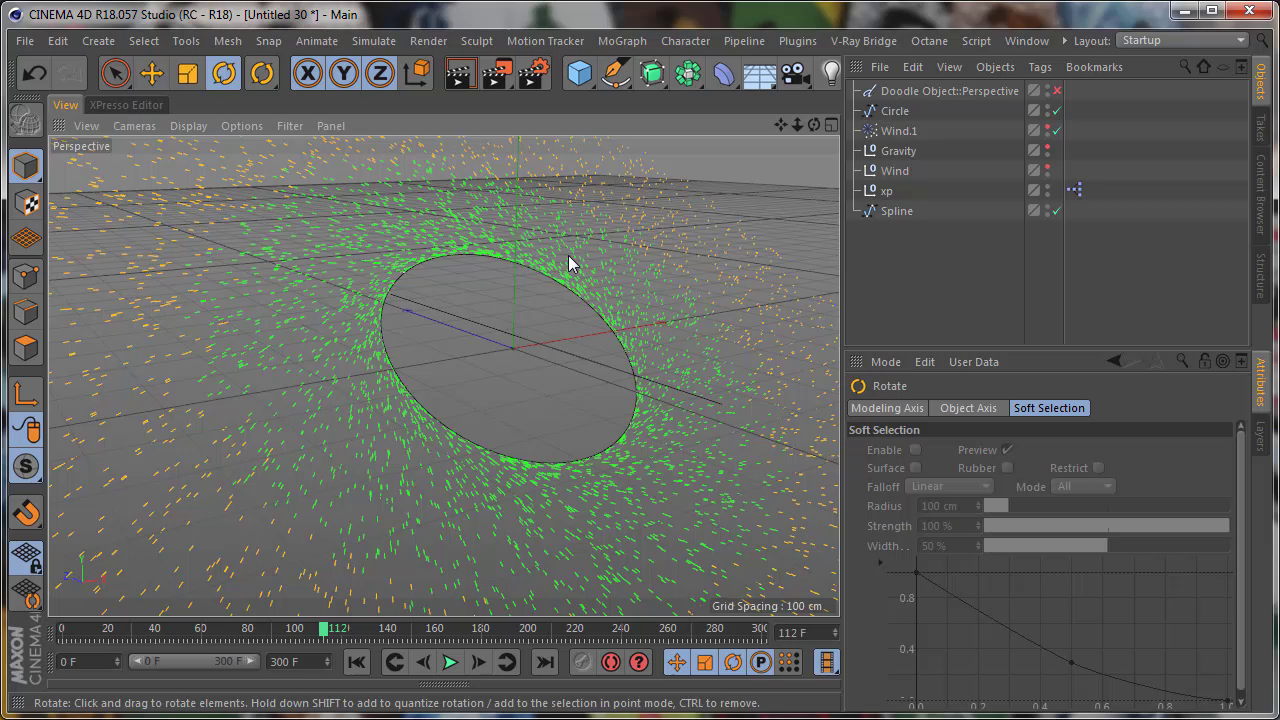Click the Strength slider bar
This screenshot has width=1280, height=720.
pyautogui.click(x=1106, y=526)
